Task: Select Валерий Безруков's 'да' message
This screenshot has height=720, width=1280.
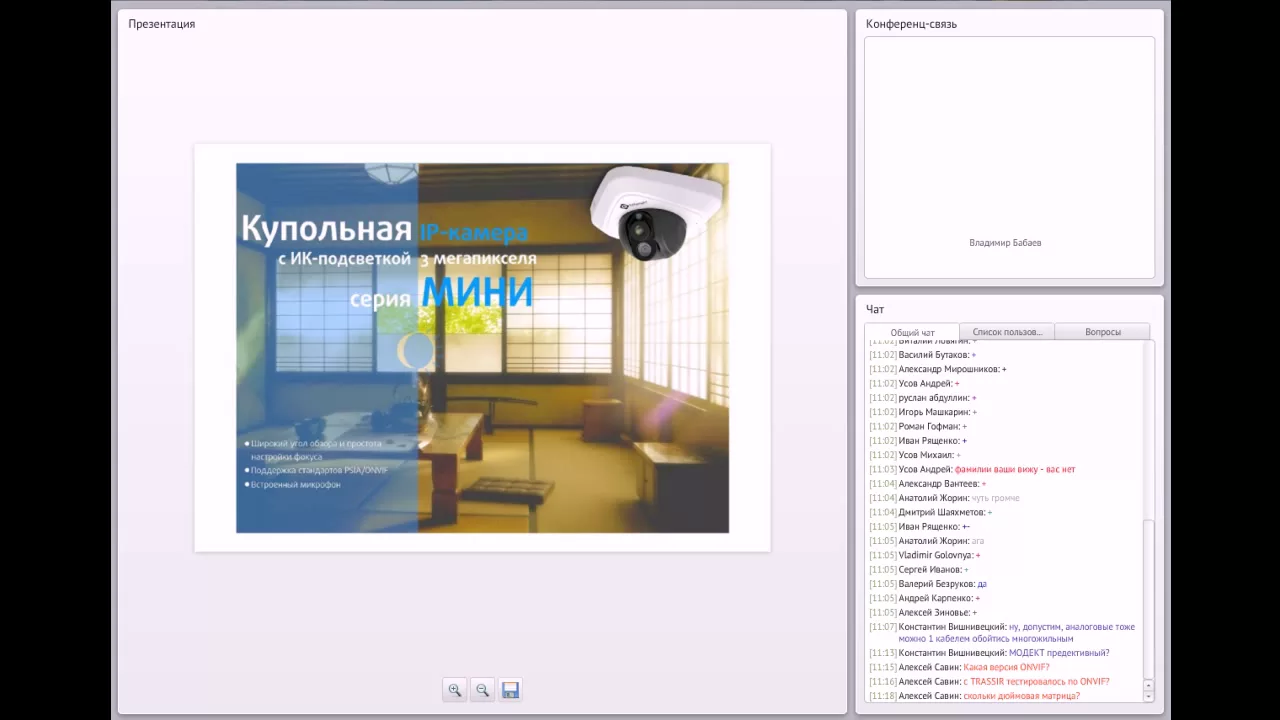Action: (x=982, y=584)
